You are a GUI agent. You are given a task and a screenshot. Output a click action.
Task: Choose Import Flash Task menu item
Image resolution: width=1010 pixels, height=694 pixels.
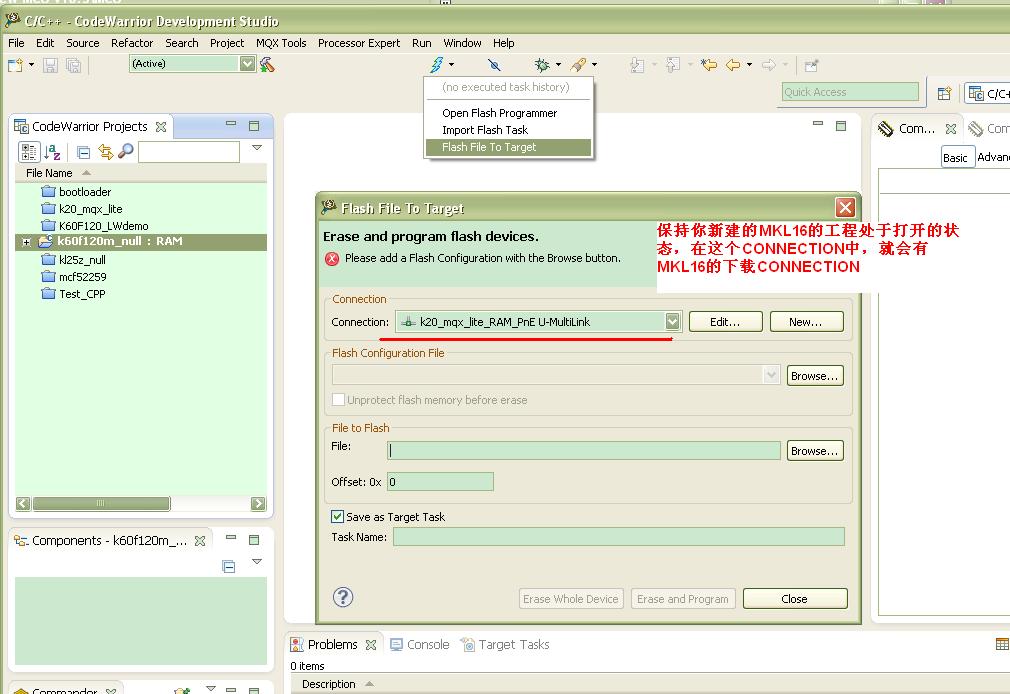(x=508, y=130)
